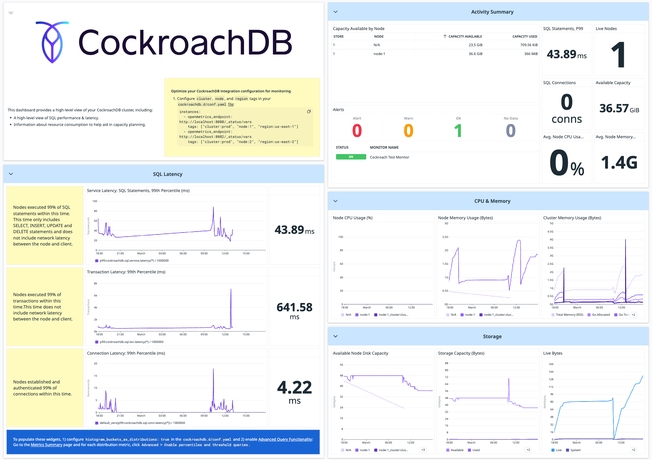Click the Node CPU Usage (%) chart title
652x460 pixels.
(x=353, y=218)
